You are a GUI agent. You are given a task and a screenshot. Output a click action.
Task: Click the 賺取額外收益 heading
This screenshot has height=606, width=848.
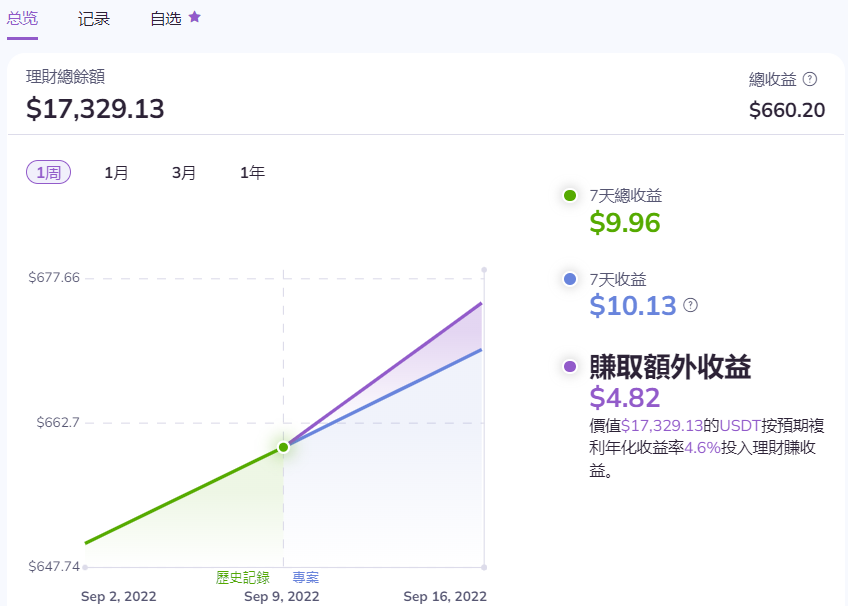tap(670, 367)
